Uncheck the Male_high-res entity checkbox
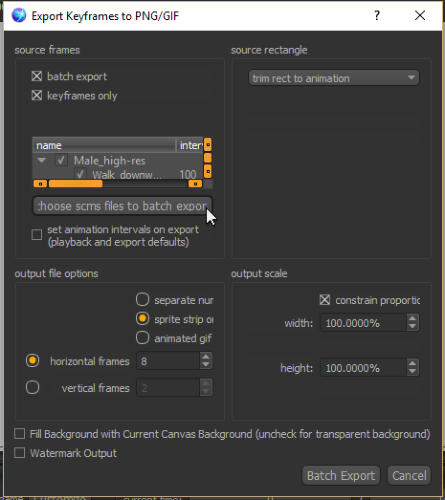The width and height of the screenshot is (445, 500). [x=61, y=160]
